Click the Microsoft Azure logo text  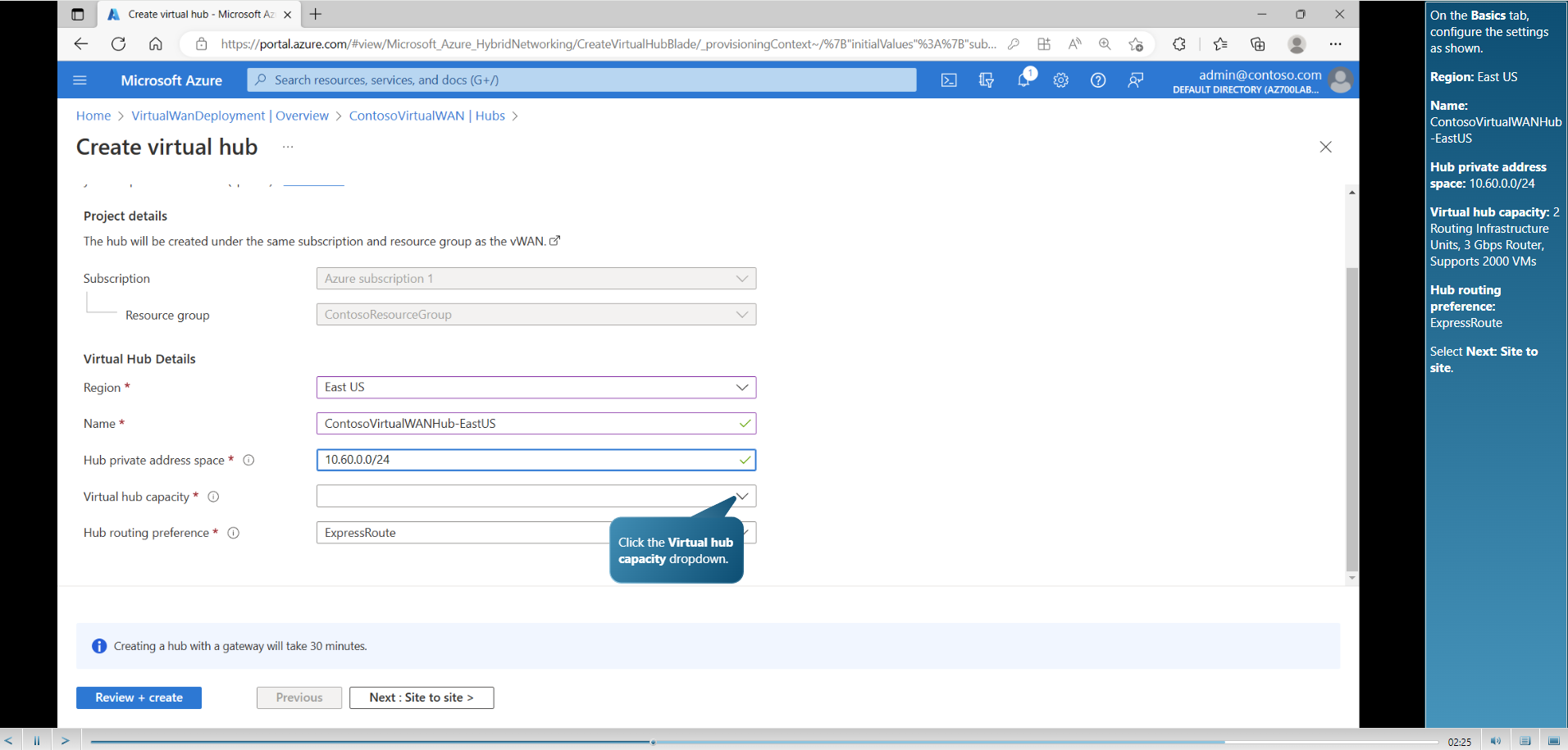pos(171,80)
